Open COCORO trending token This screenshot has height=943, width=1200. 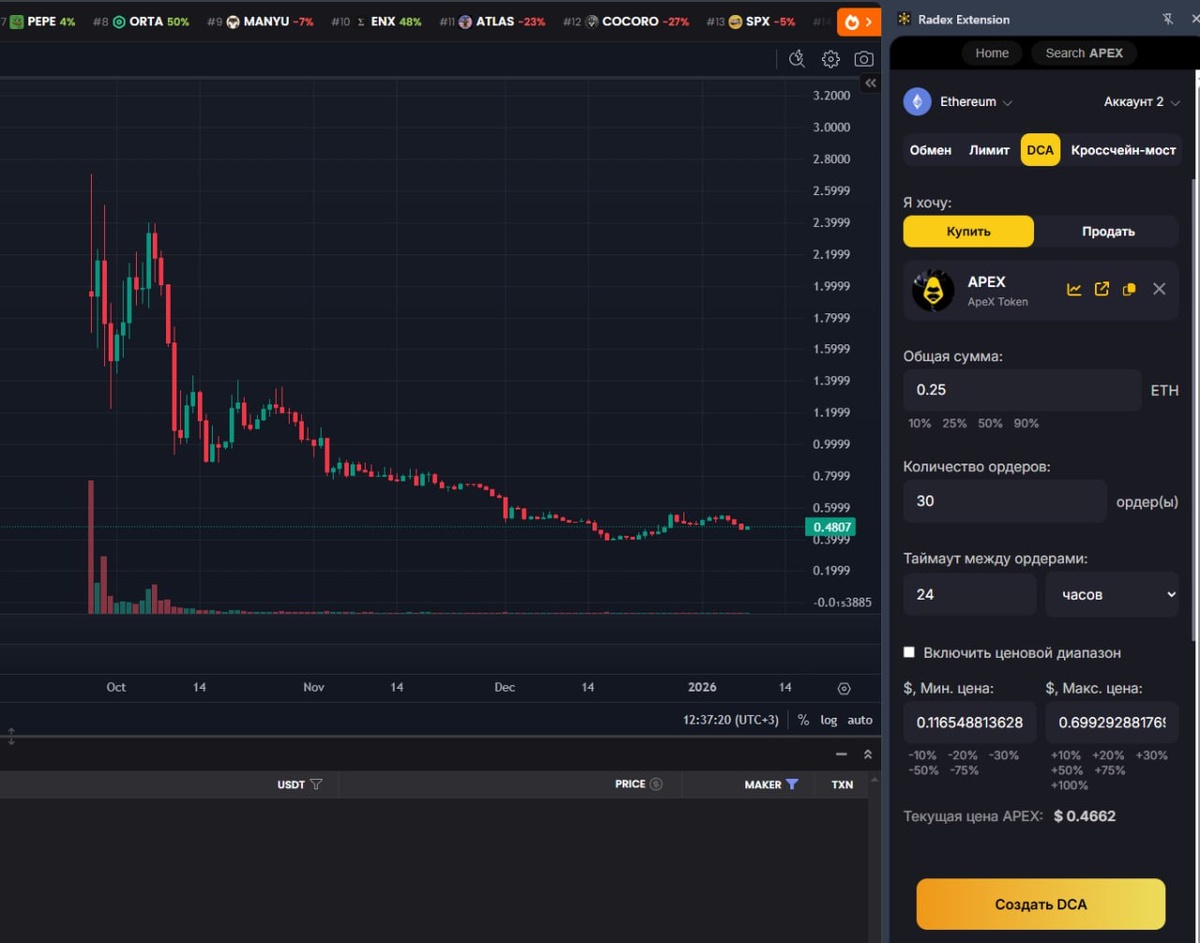click(x=626, y=21)
